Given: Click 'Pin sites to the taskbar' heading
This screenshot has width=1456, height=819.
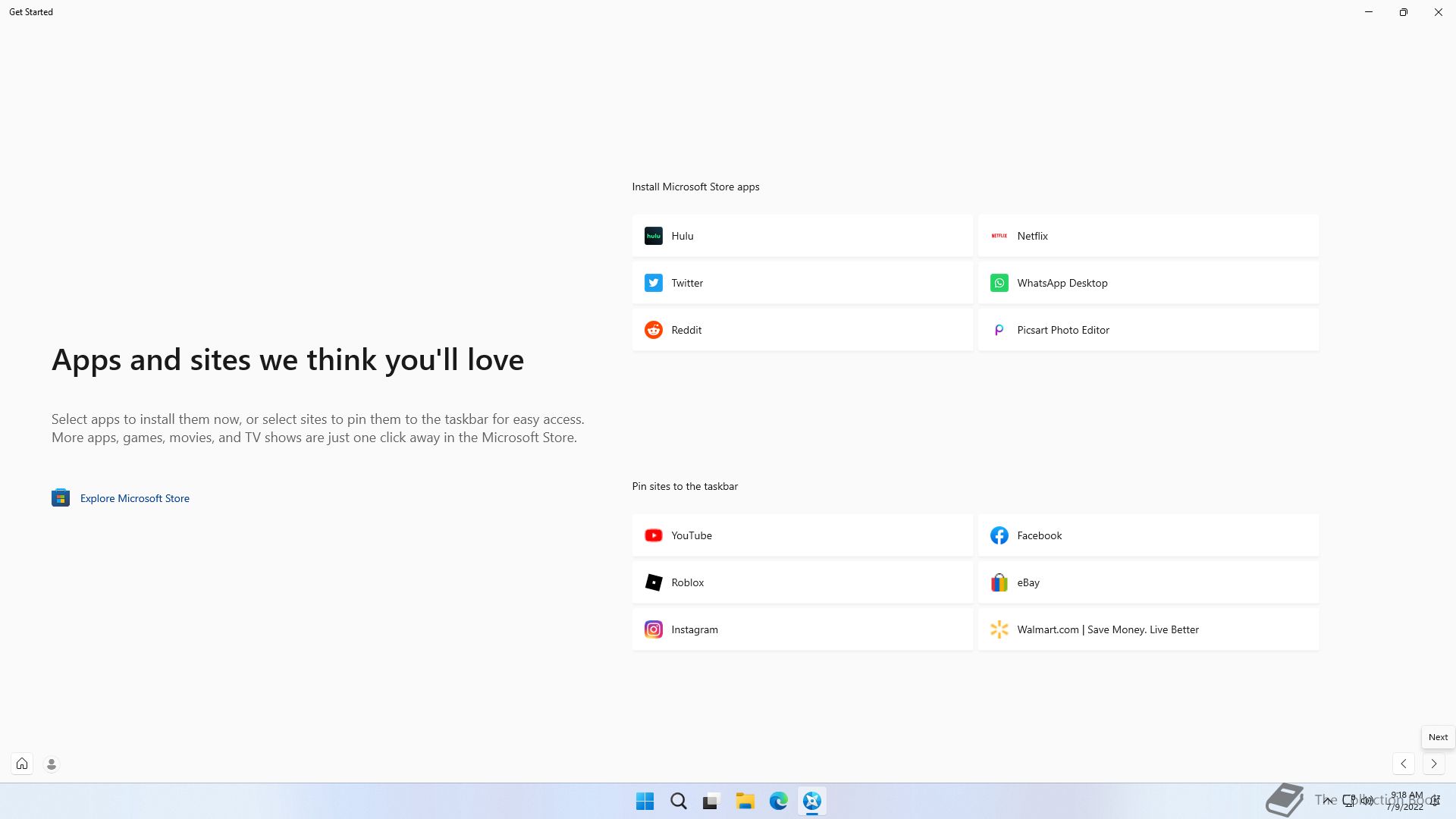Looking at the screenshot, I should pos(685,486).
